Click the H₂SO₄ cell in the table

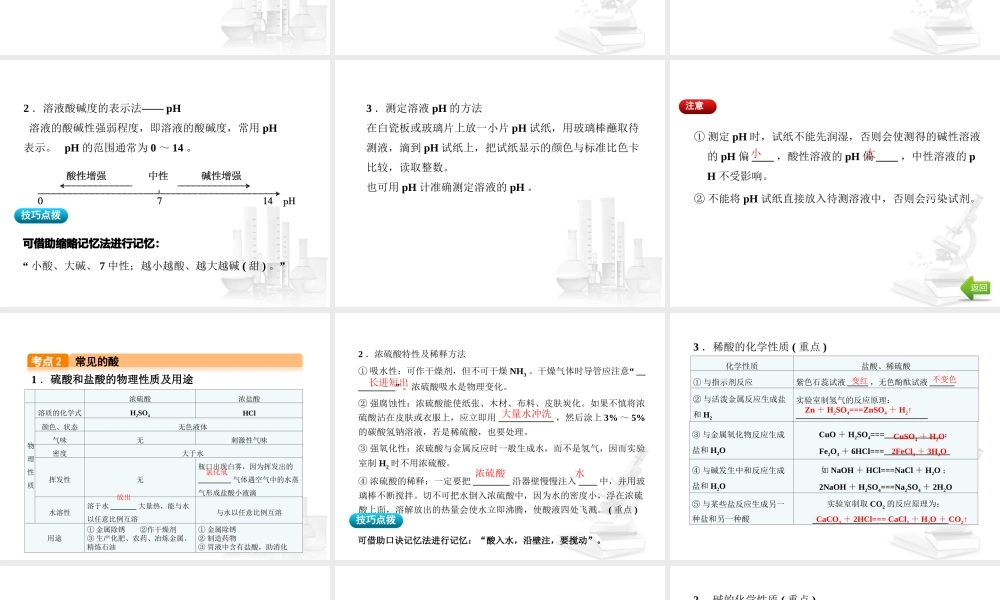pos(140,413)
